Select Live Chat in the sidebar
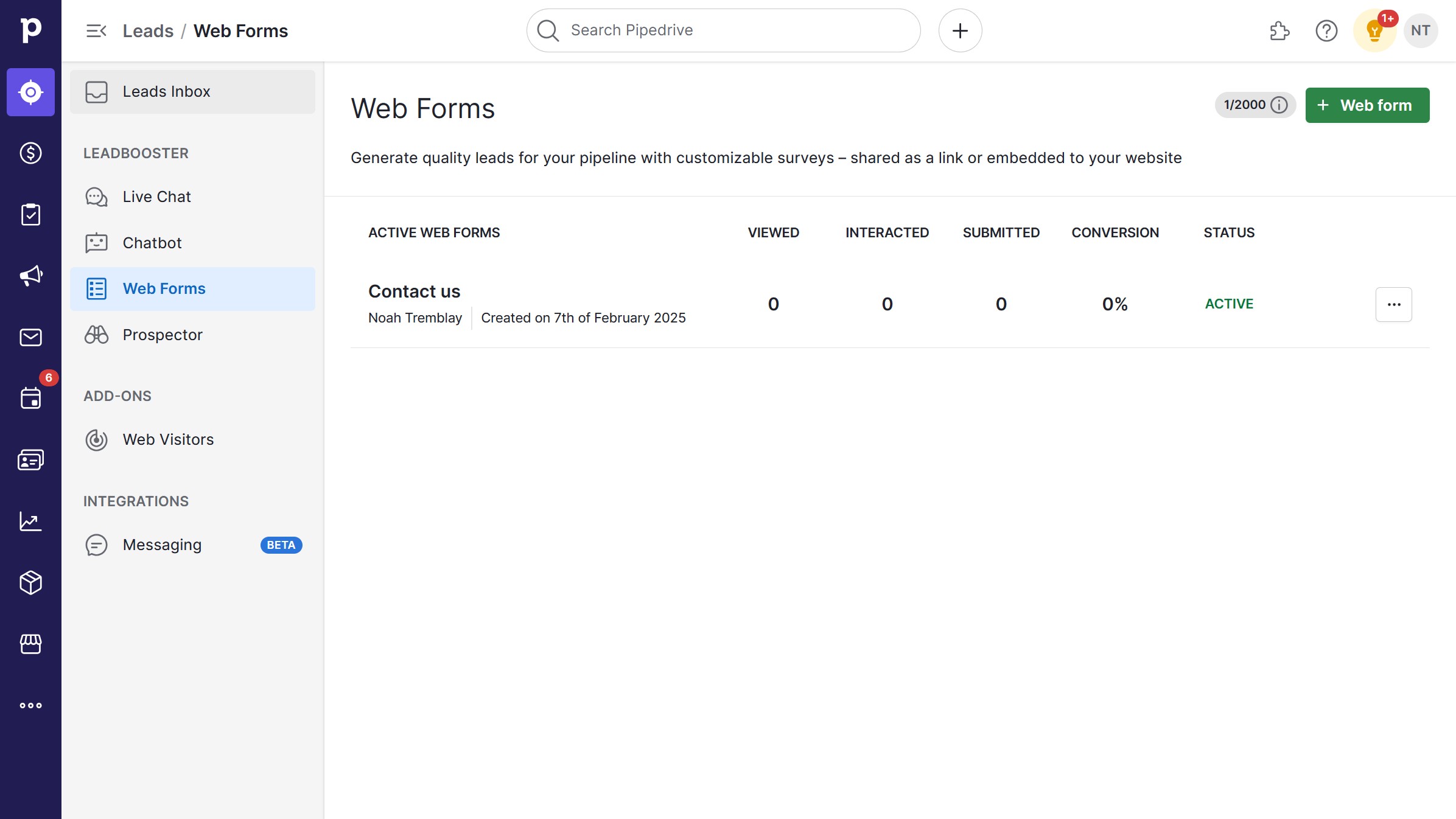Screen dimensions: 1456x819 click(x=156, y=197)
